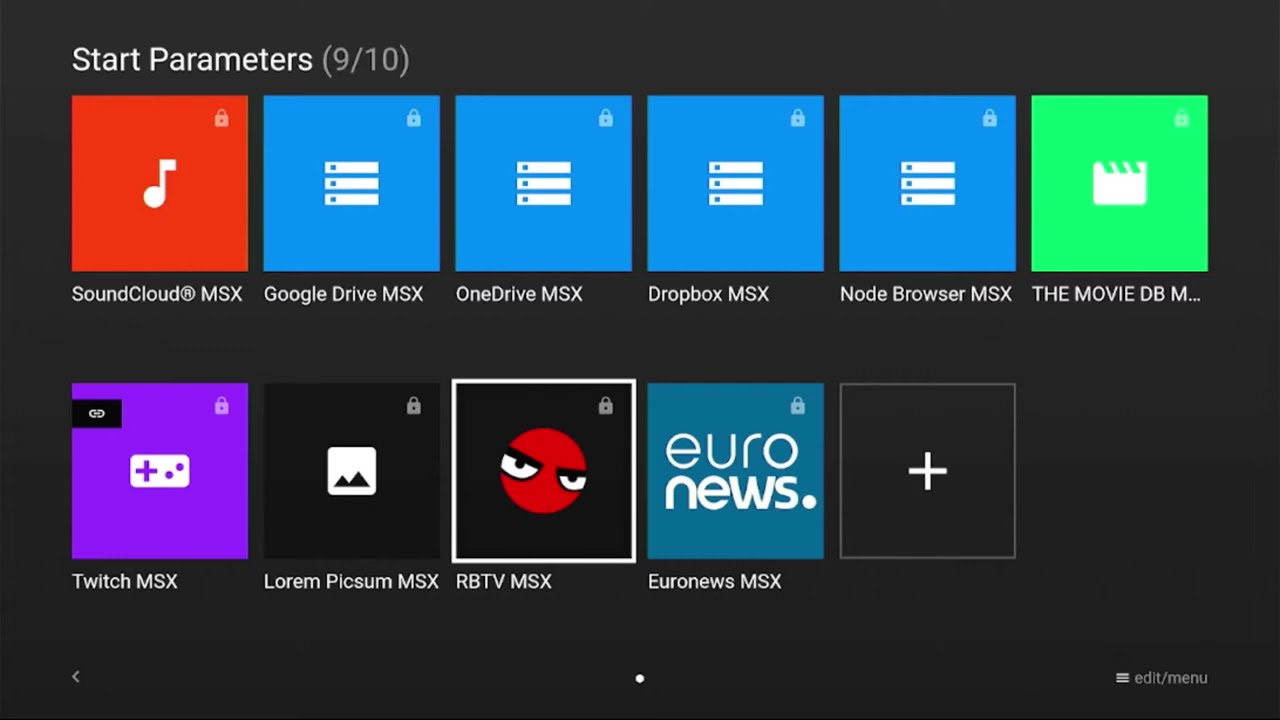Select the OneDrive MSX storage tile
The width and height of the screenshot is (1280, 720).
[544, 183]
